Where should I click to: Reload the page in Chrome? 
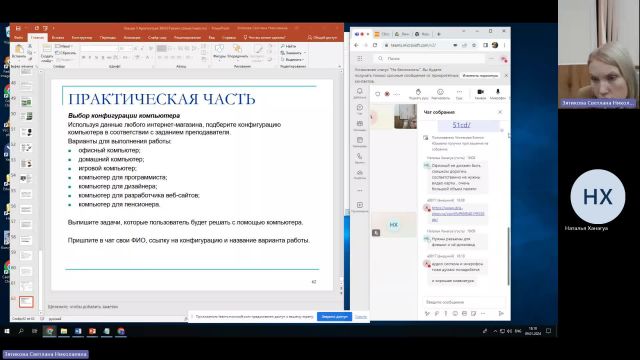pyautogui.click(x=375, y=45)
